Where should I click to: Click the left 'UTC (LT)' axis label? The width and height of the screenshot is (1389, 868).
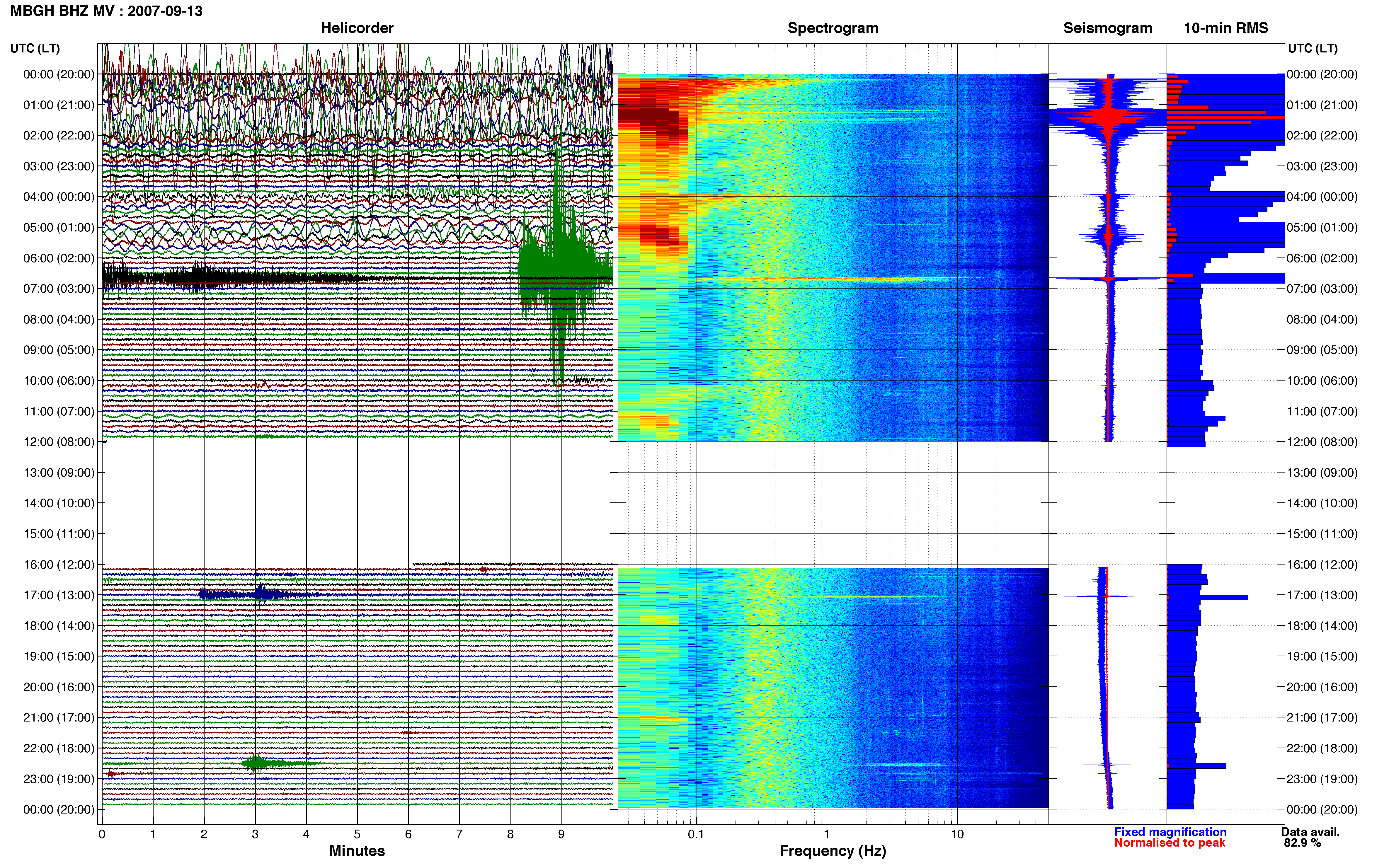click(35, 48)
